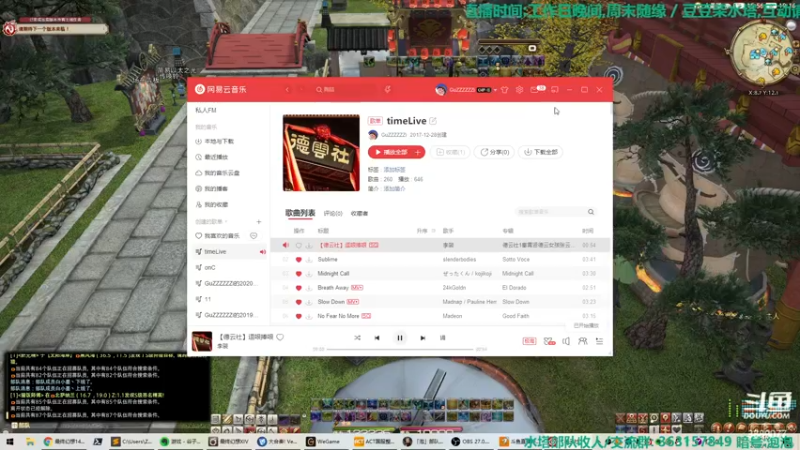
Task: Download the song Sublime
Action: [309, 260]
